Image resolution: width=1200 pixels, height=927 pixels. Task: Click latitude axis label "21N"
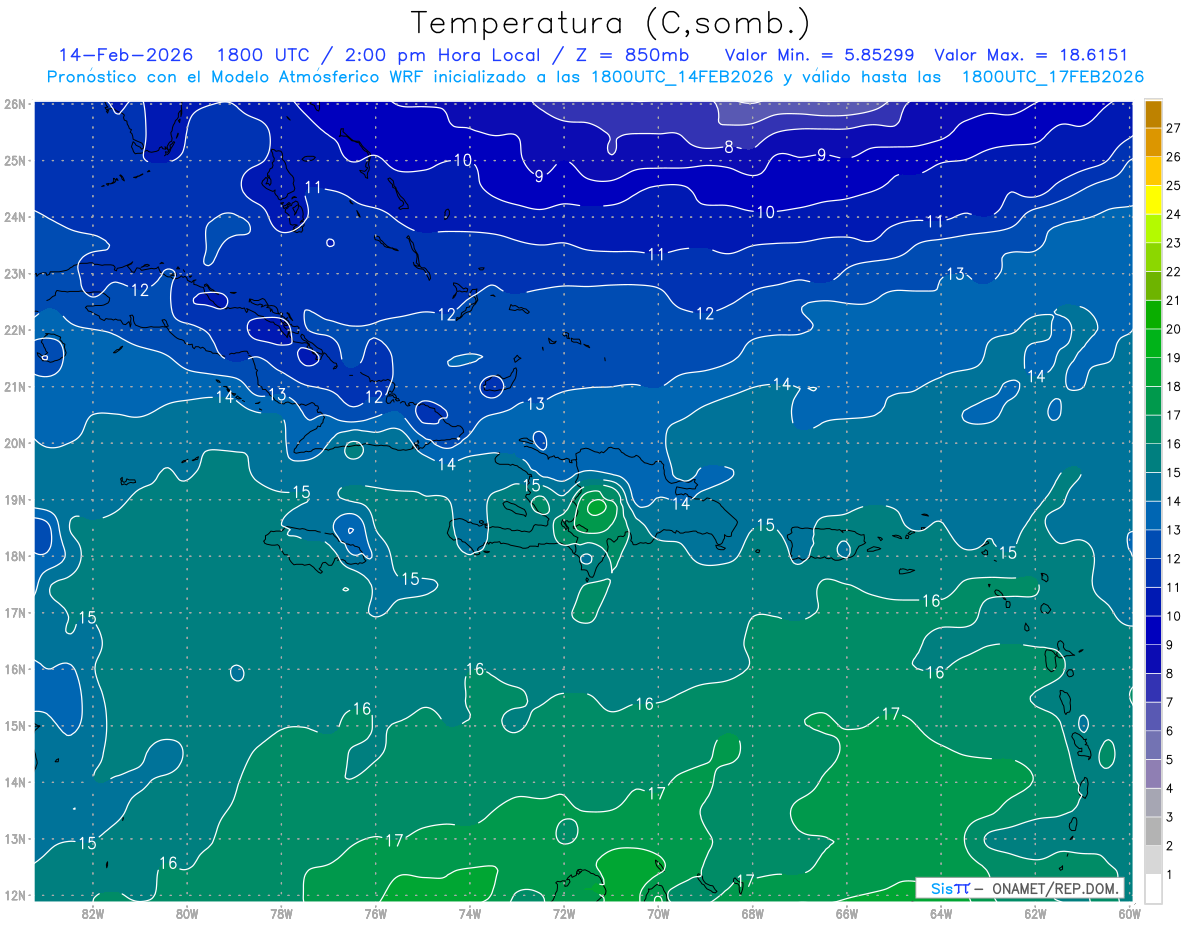[15, 386]
